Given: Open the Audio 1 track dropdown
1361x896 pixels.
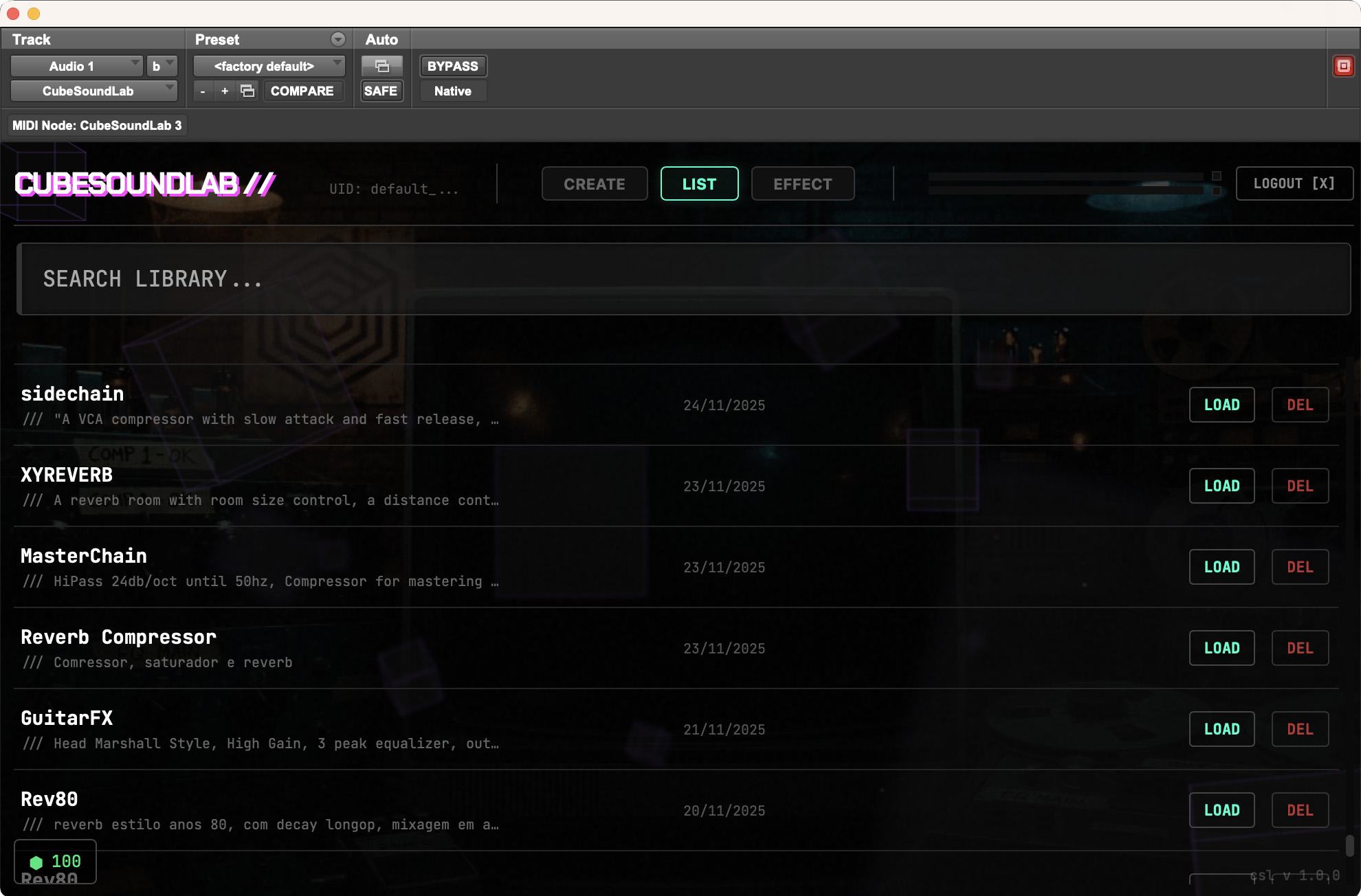Looking at the screenshot, I should pos(77,66).
